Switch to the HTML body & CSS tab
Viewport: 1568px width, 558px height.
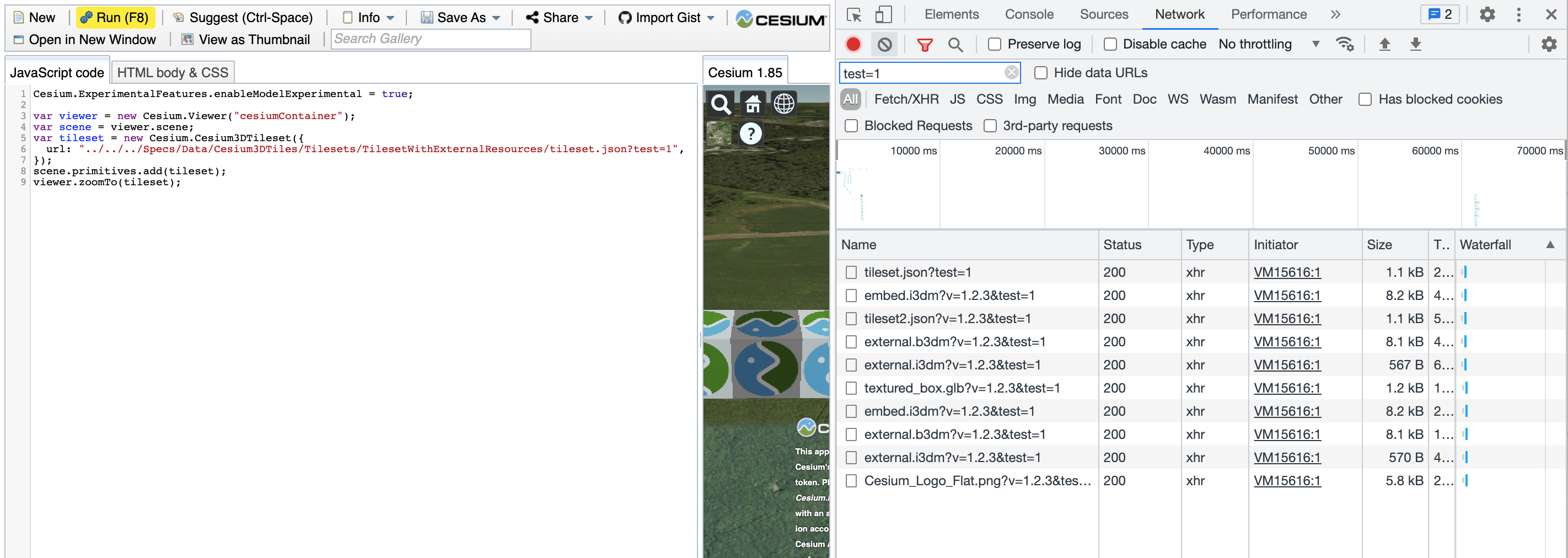[x=173, y=72]
